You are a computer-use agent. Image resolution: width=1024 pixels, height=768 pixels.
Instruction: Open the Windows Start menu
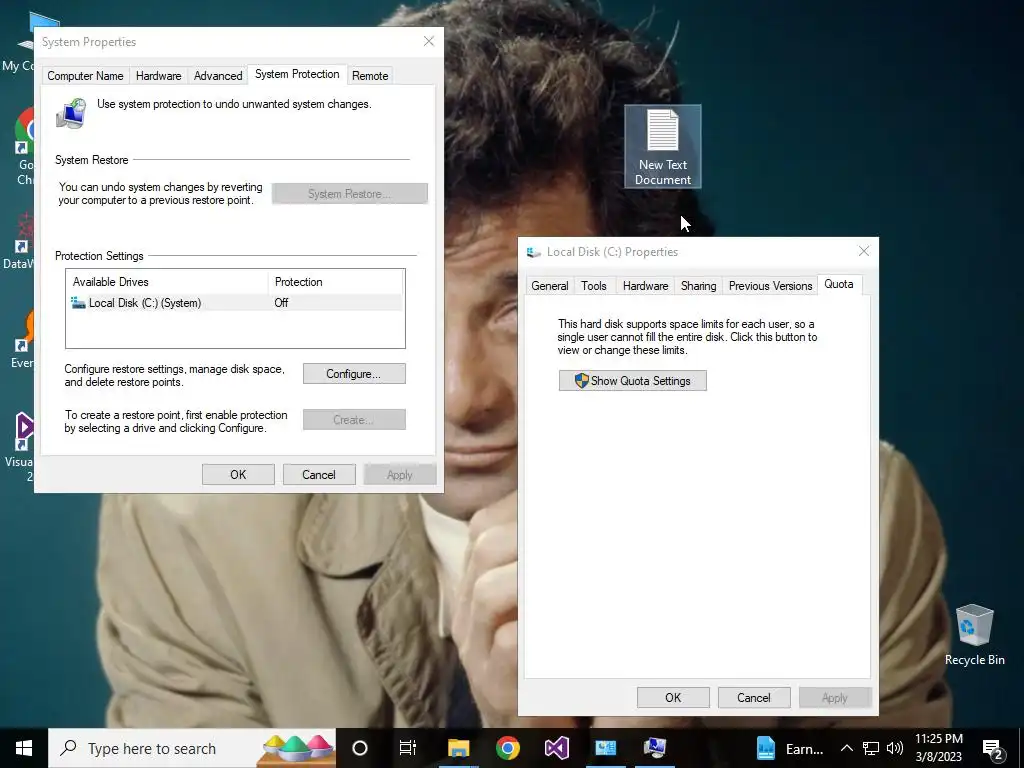pos(24,748)
